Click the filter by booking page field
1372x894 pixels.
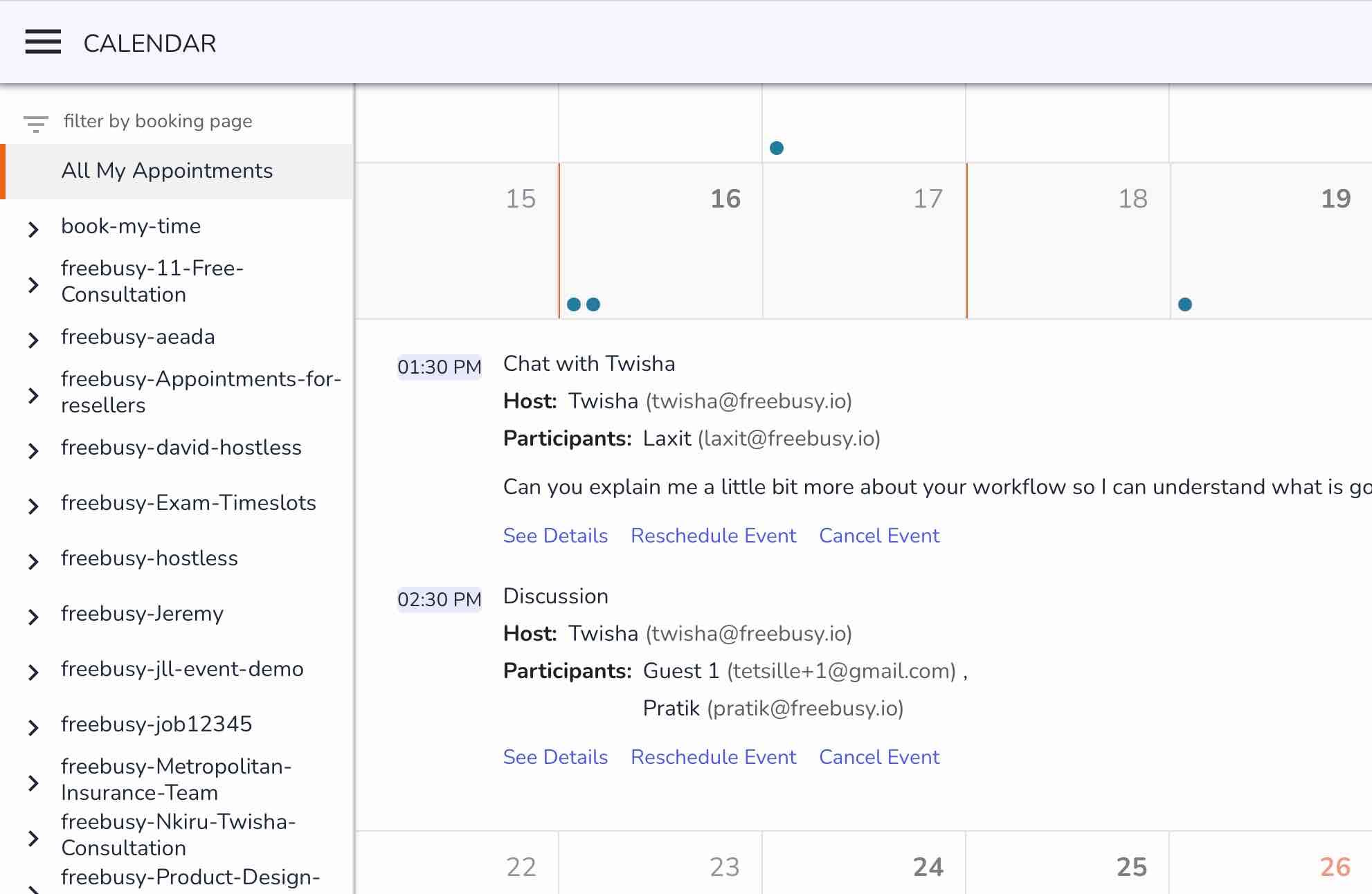coord(158,121)
